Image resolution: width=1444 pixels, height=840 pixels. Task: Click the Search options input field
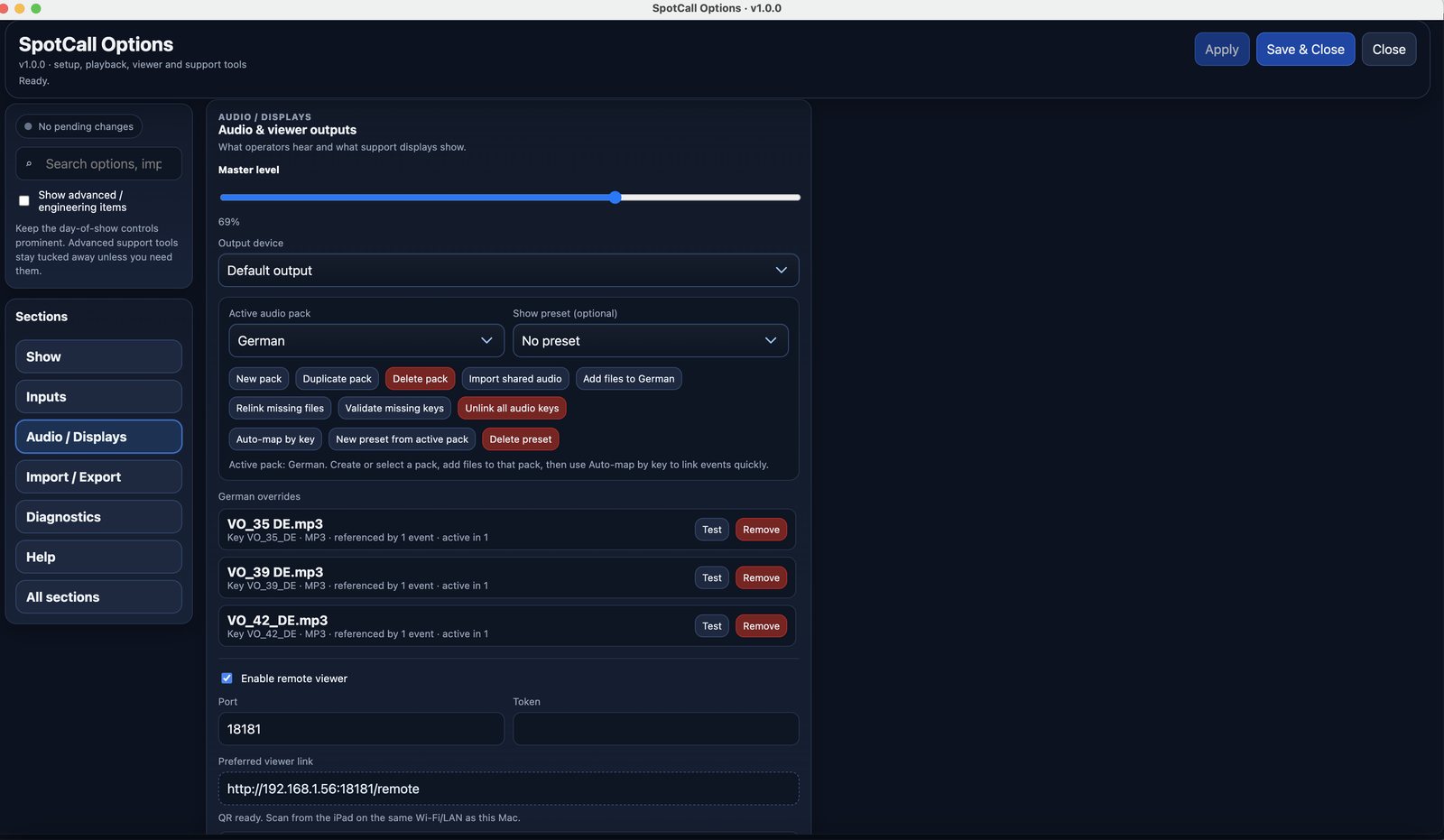[x=98, y=164]
